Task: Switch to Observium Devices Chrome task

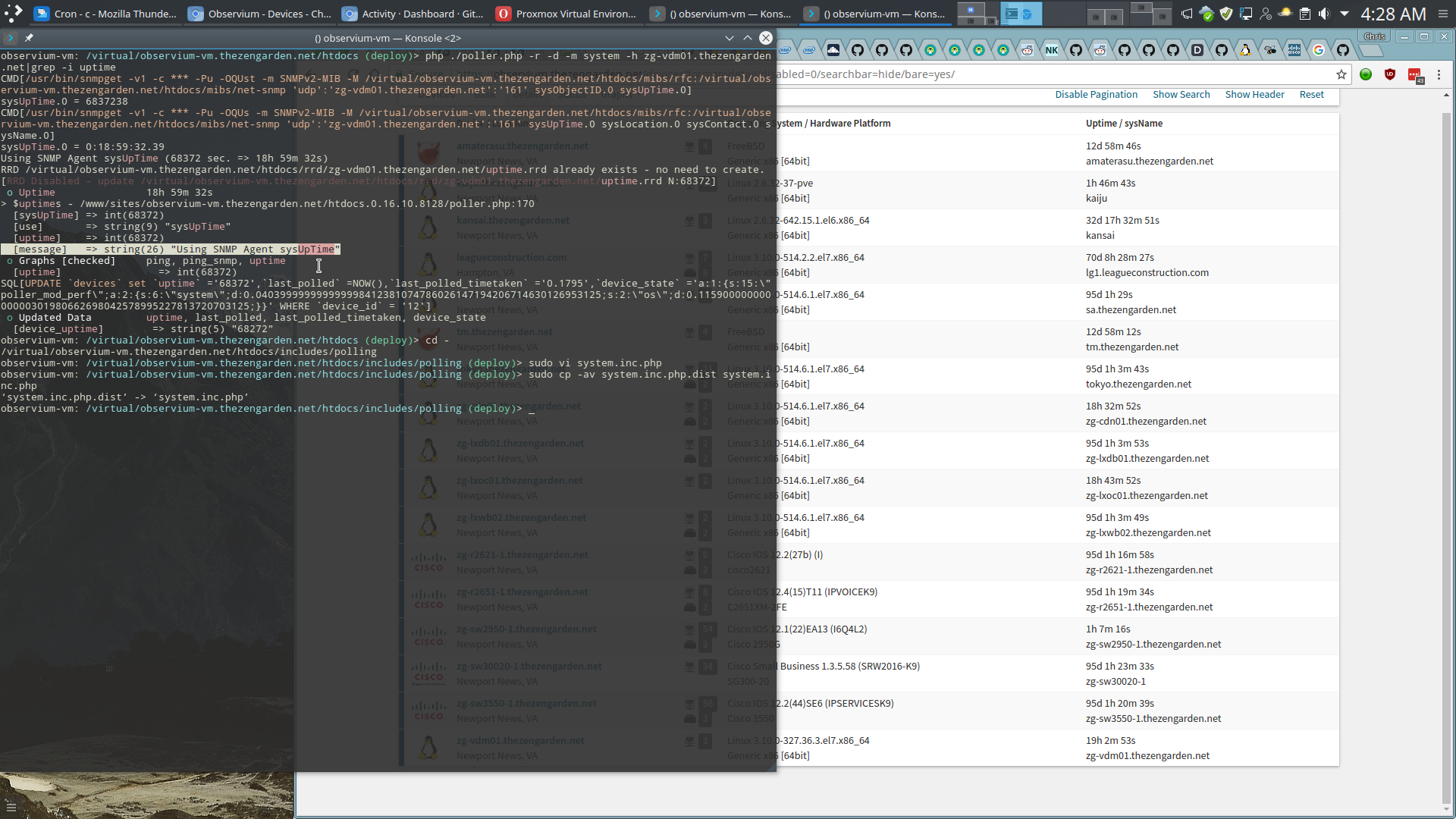Action: pos(259,14)
